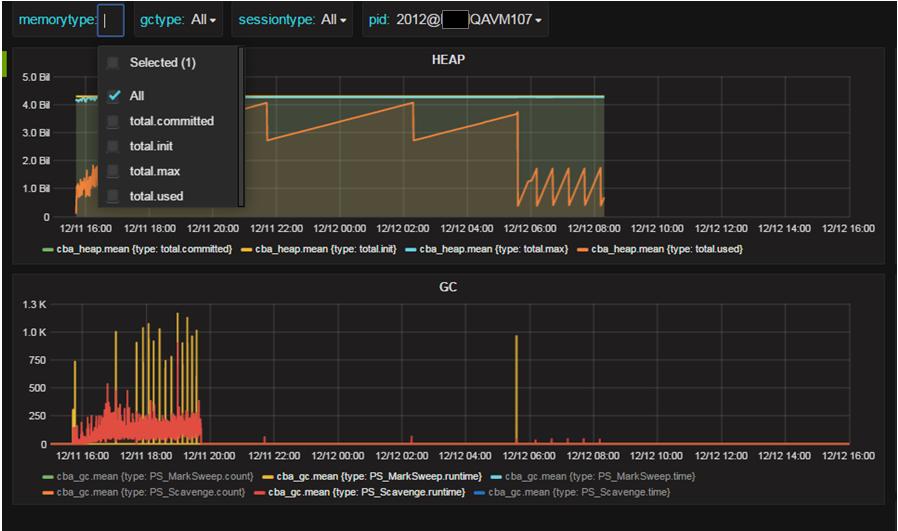This screenshot has height=531, width=898.
Task: Open the HEAP panel title menu
Action: [x=448, y=60]
